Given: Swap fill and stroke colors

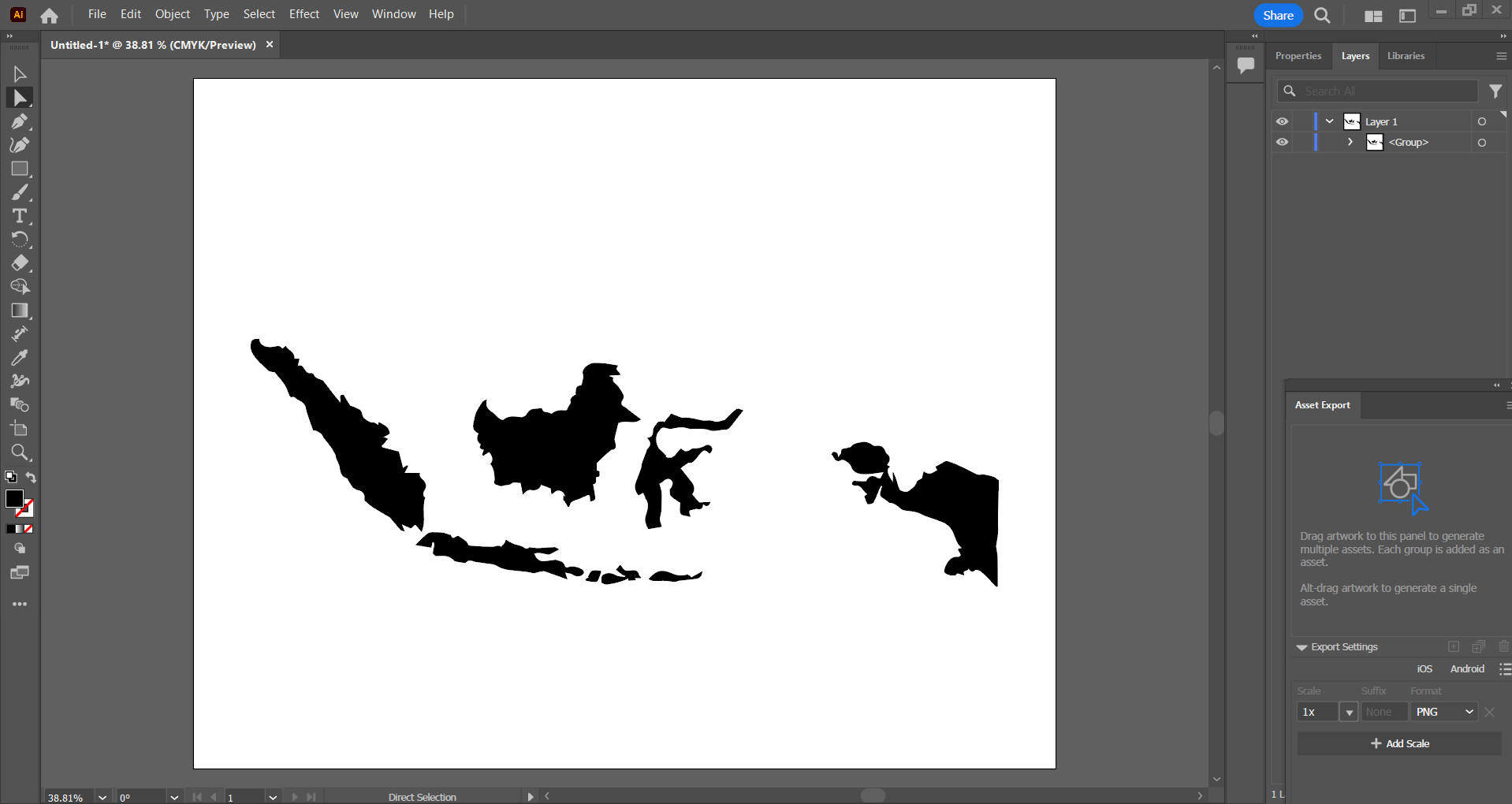Looking at the screenshot, I should [31, 478].
